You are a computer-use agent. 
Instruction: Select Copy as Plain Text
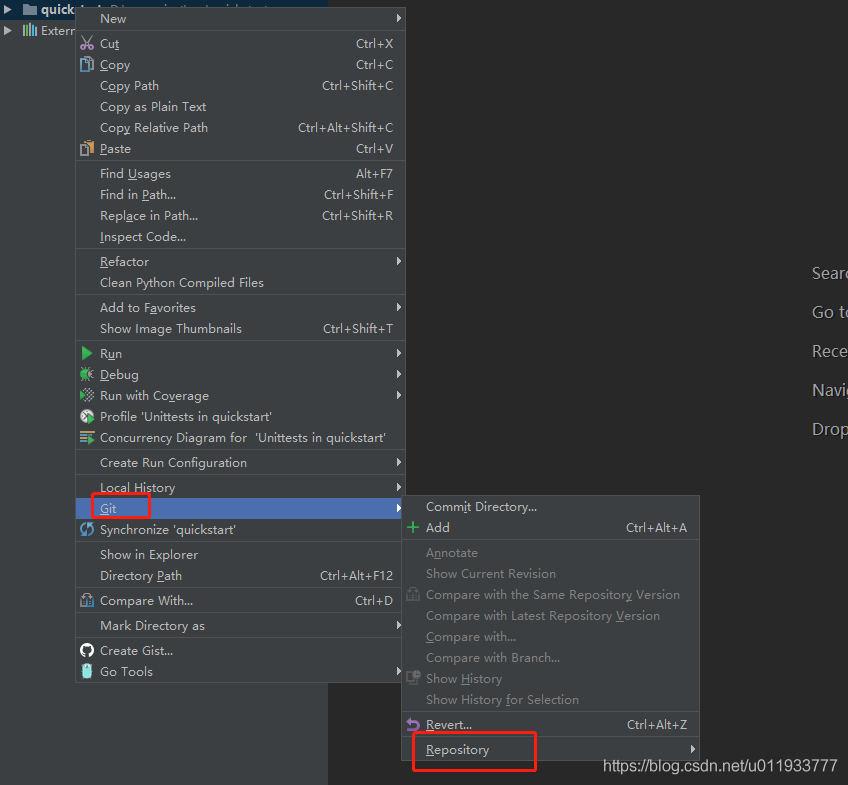[241, 107]
